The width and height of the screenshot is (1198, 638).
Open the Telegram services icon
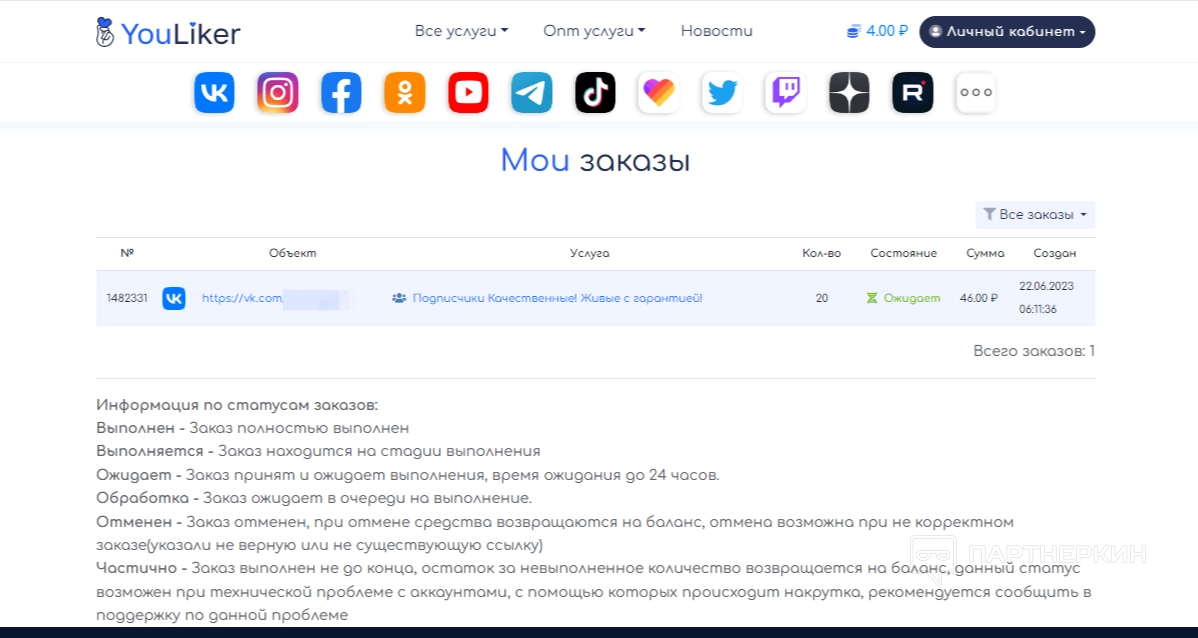(531, 92)
